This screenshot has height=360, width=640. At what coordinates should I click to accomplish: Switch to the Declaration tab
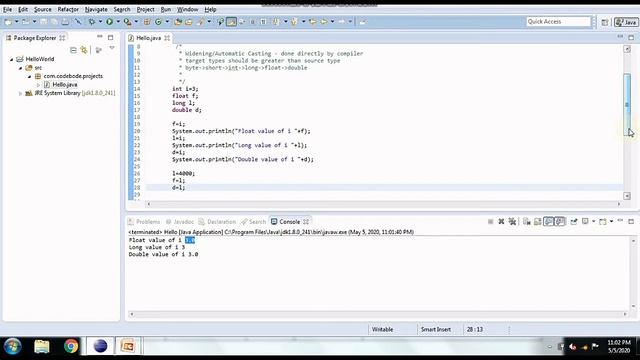pos(217,222)
